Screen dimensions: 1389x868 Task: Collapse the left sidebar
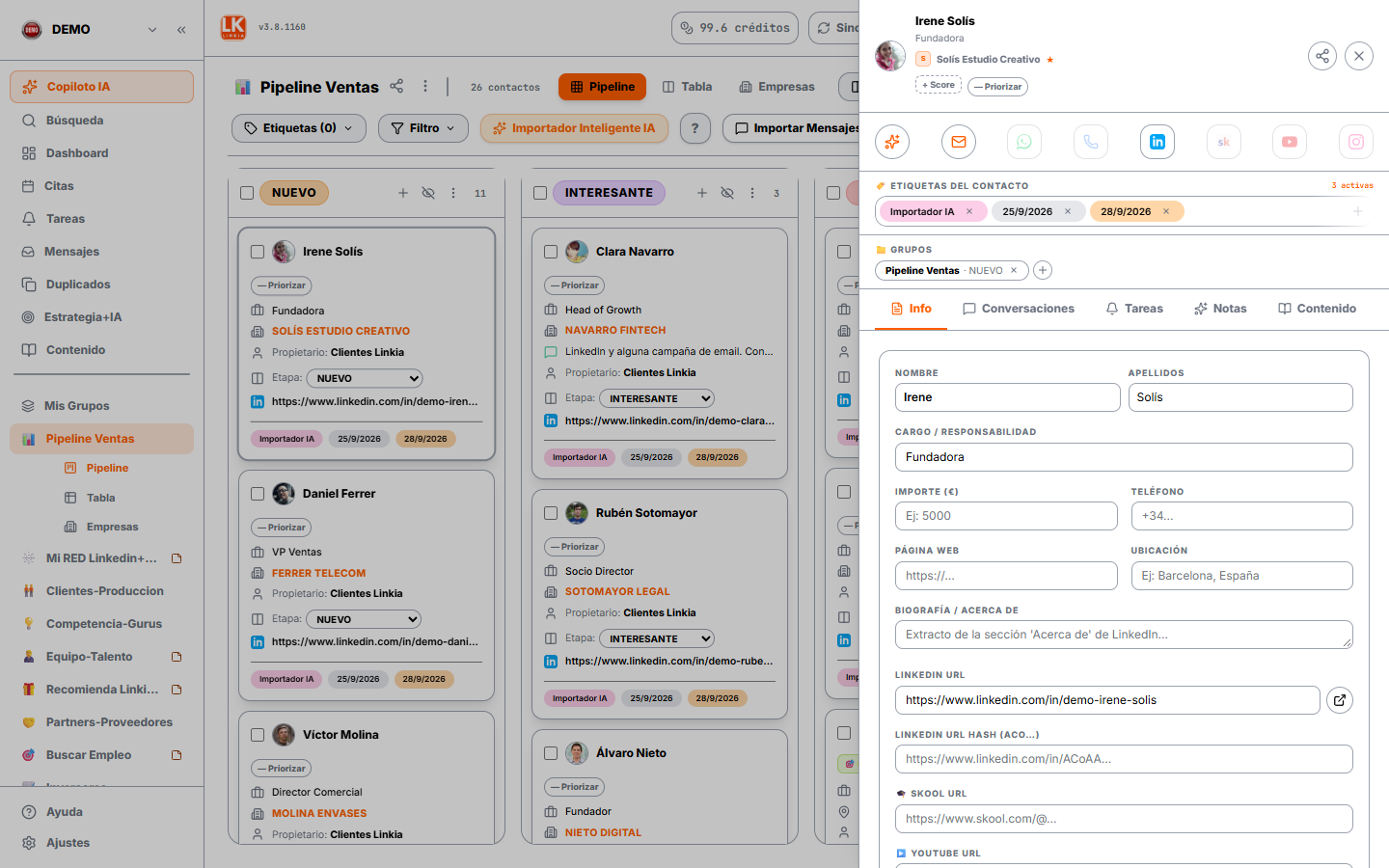pyautogui.click(x=181, y=30)
